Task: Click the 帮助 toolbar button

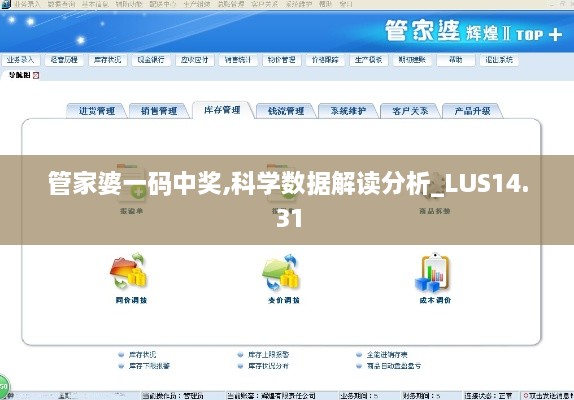Action: 456,60
